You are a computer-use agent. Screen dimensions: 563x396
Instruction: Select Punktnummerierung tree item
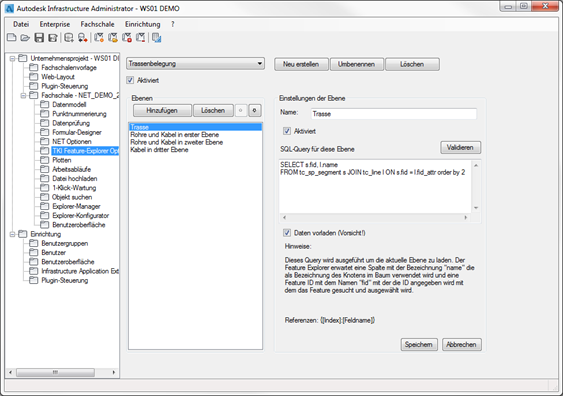79,113
